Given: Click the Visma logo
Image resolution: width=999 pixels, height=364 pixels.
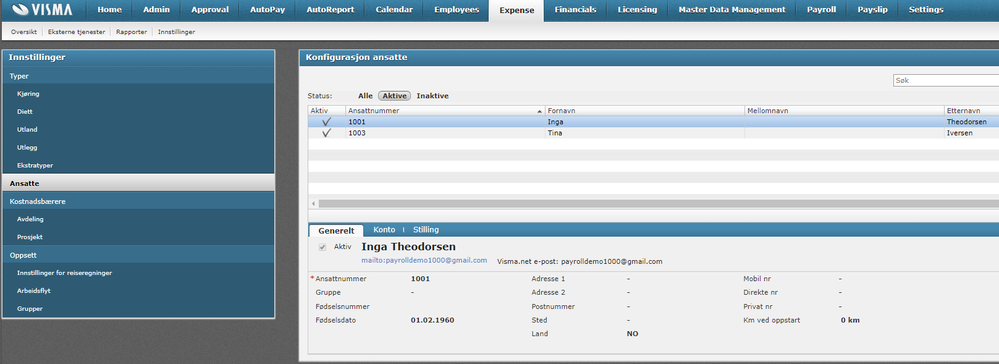Looking at the screenshot, I should [41, 10].
